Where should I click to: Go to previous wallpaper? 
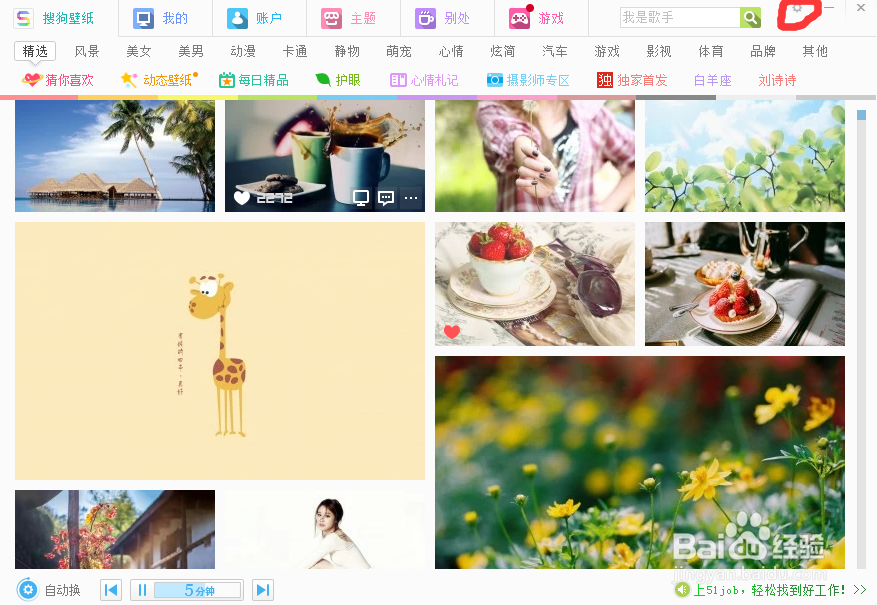pyautogui.click(x=111, y=590)
